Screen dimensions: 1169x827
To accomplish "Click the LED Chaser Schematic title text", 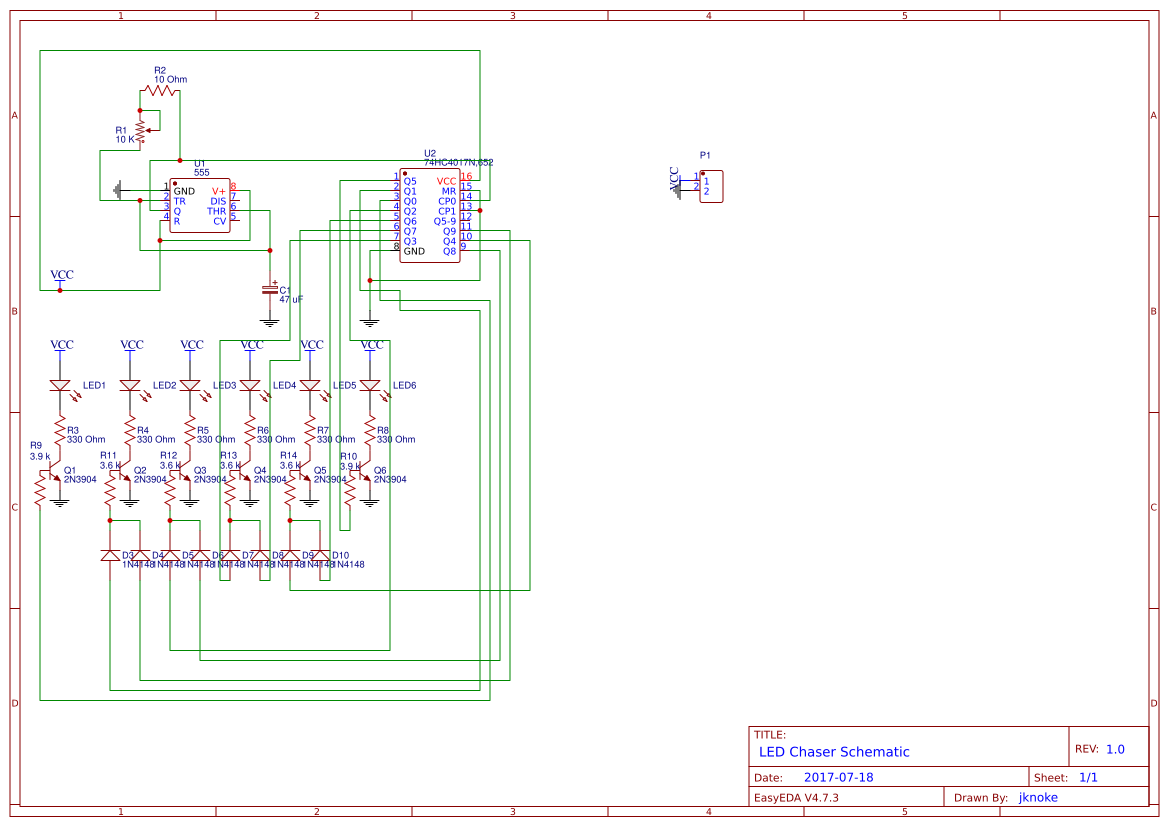I will (x=837, y=751).
